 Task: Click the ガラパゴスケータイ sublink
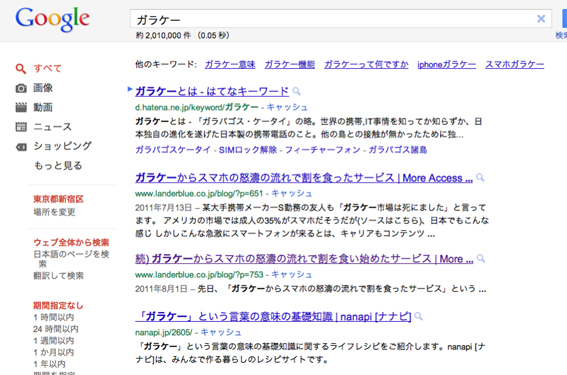point(173,150)
